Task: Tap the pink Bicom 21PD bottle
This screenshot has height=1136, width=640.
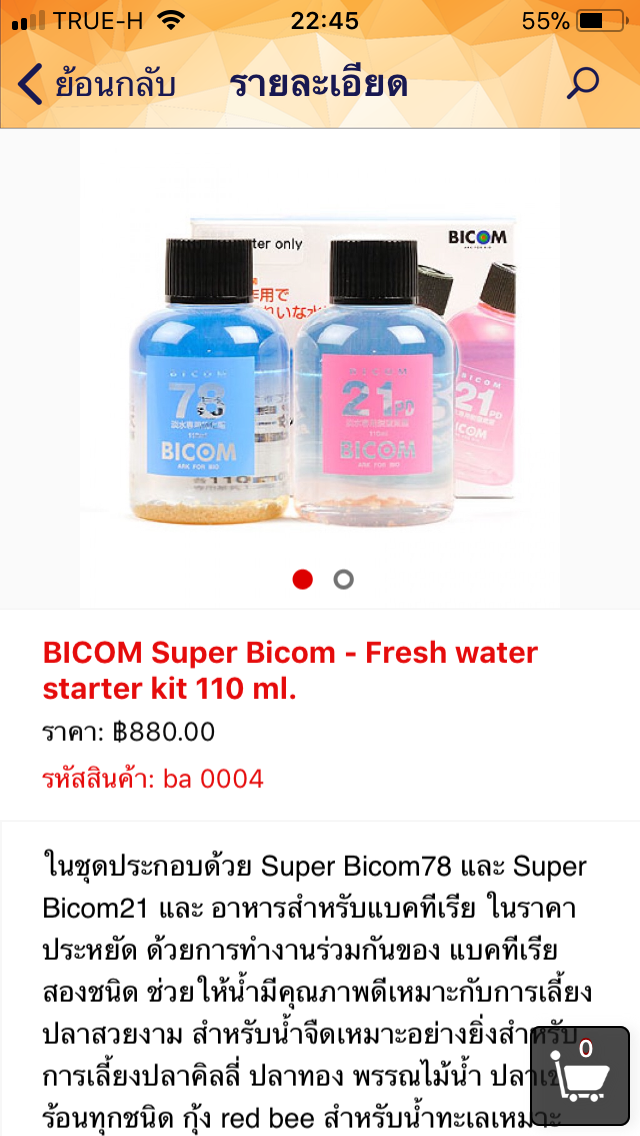Action: [x=376, y=380]
